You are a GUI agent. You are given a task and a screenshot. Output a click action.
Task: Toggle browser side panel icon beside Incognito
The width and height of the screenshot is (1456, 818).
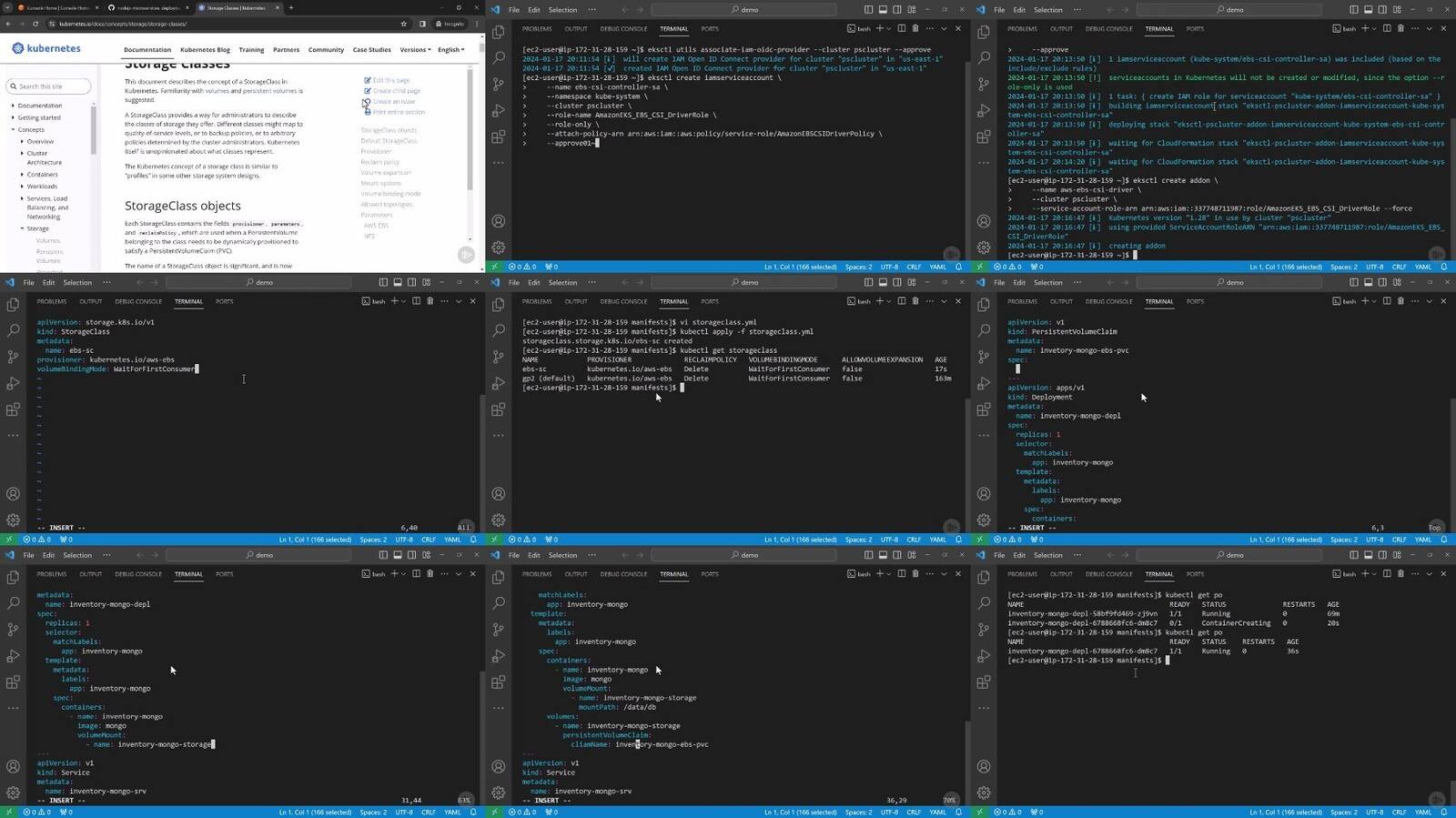422,24
